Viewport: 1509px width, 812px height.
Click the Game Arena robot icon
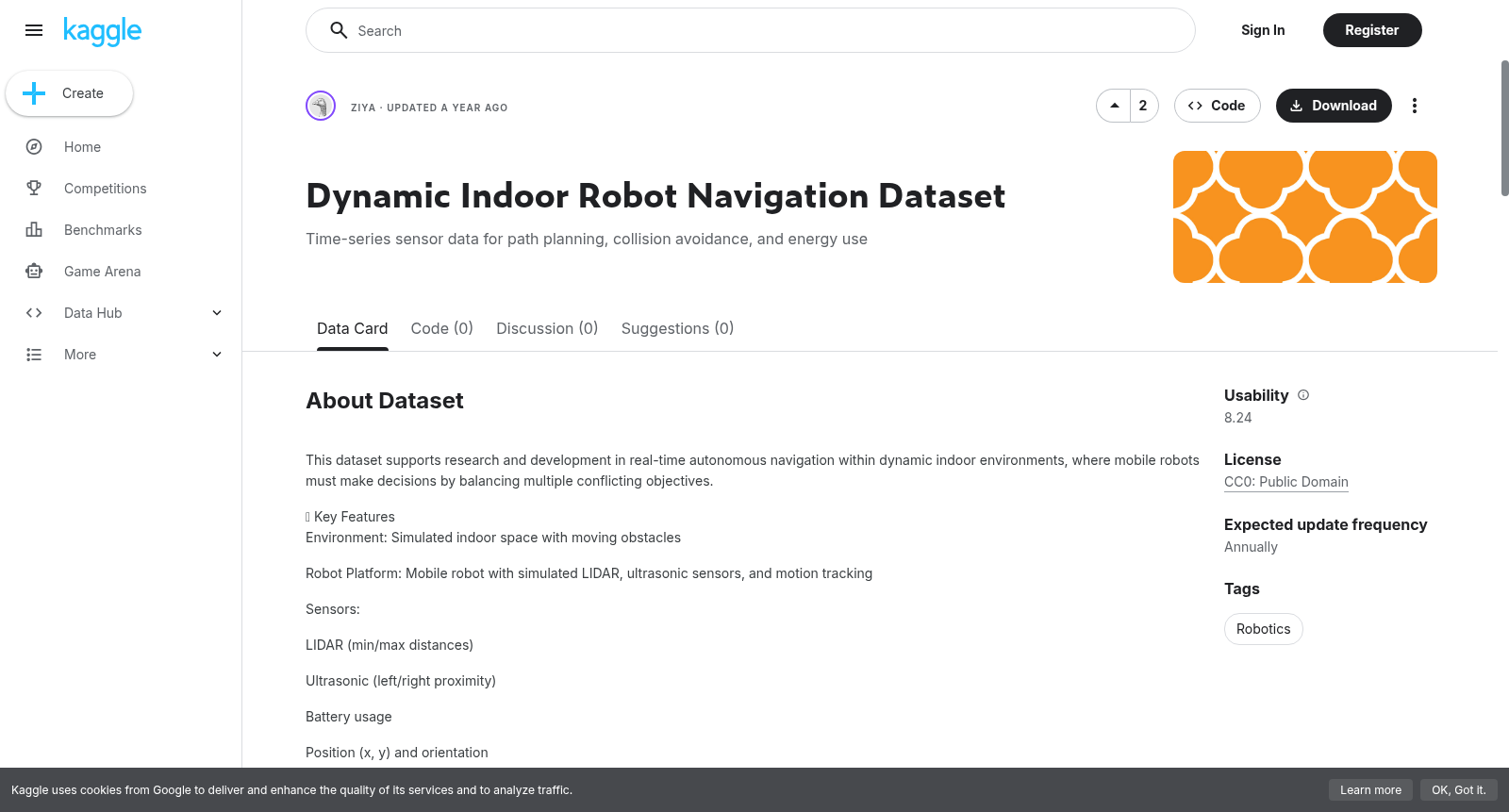click(34, 272)
